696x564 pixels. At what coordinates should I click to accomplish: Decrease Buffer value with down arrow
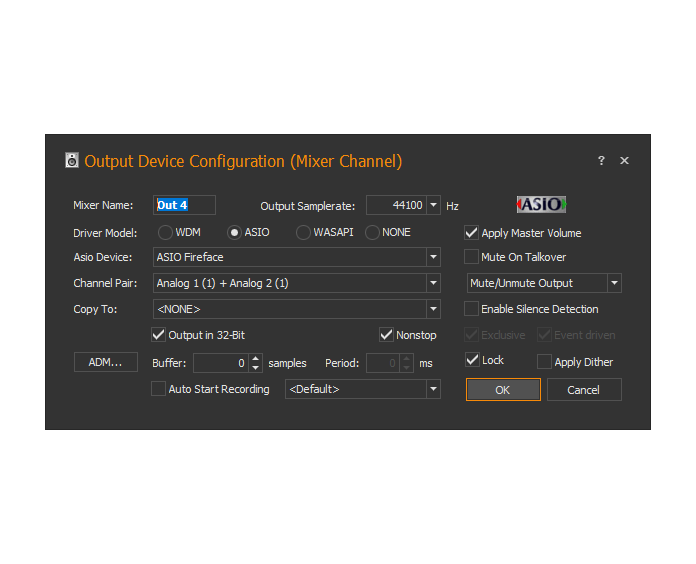tap(256, 368)
